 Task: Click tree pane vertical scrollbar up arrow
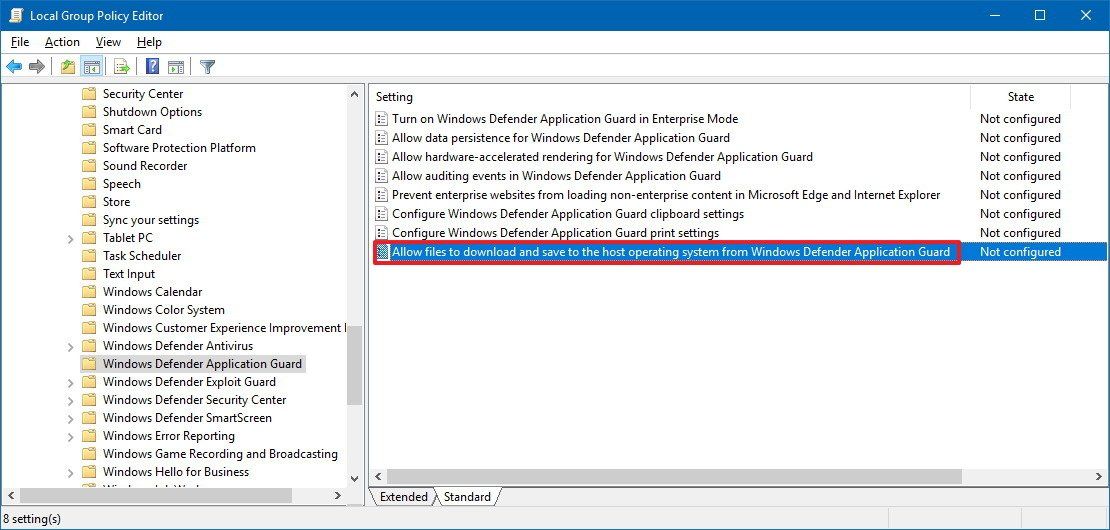(x=354, y=93)
